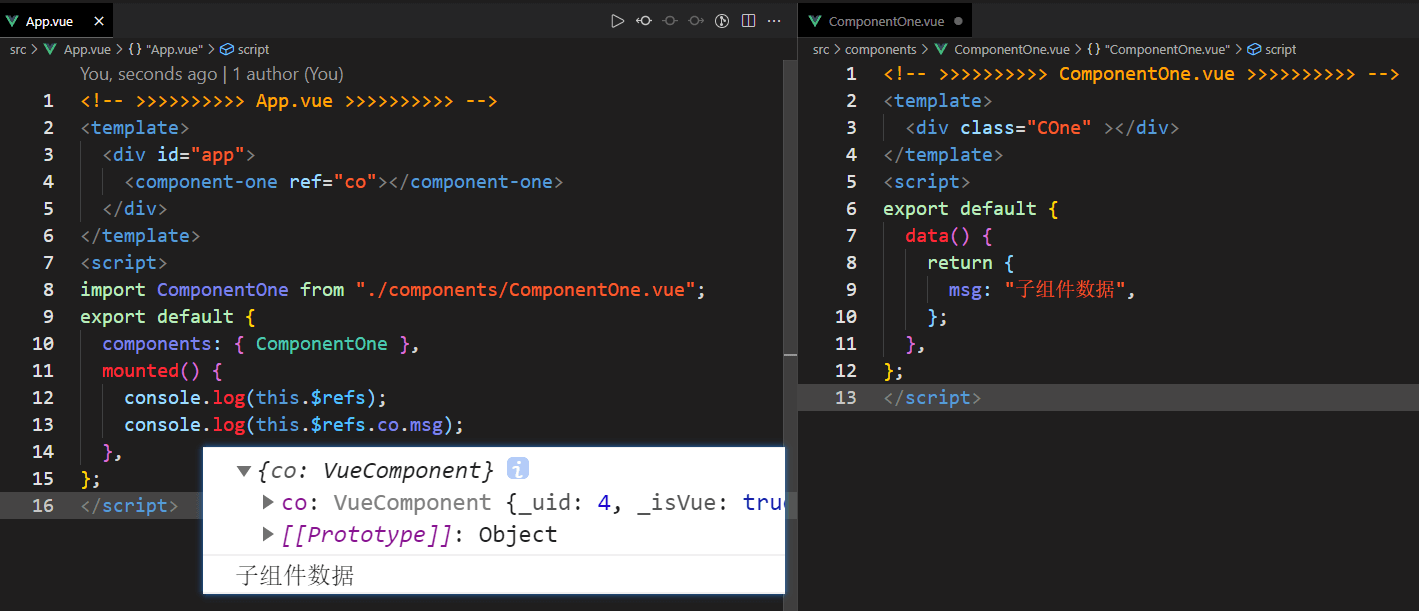Screen dimensions: 1419x611
Task: Click the git blame annotation 'You, seconds ago'
Action: 148,74
